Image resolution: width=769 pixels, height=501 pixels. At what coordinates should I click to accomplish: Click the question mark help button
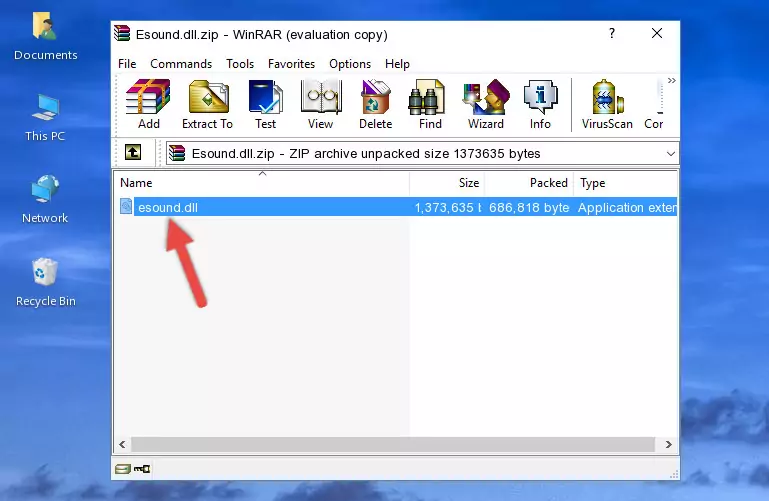[x=612, y=33]
